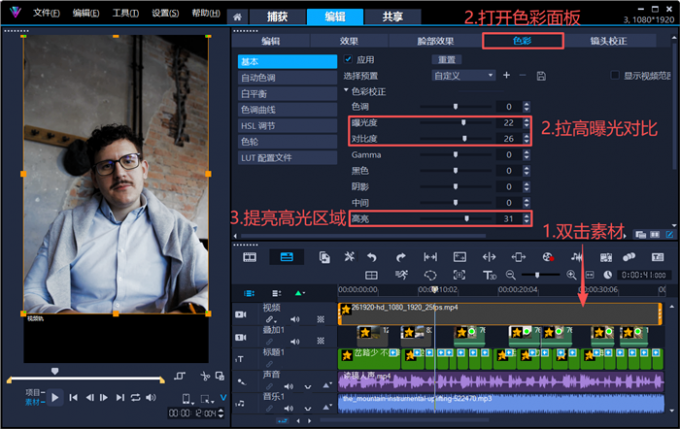The image size is (680, 429).
Task: Click the 重置 reset button
Action: (446, 59)
